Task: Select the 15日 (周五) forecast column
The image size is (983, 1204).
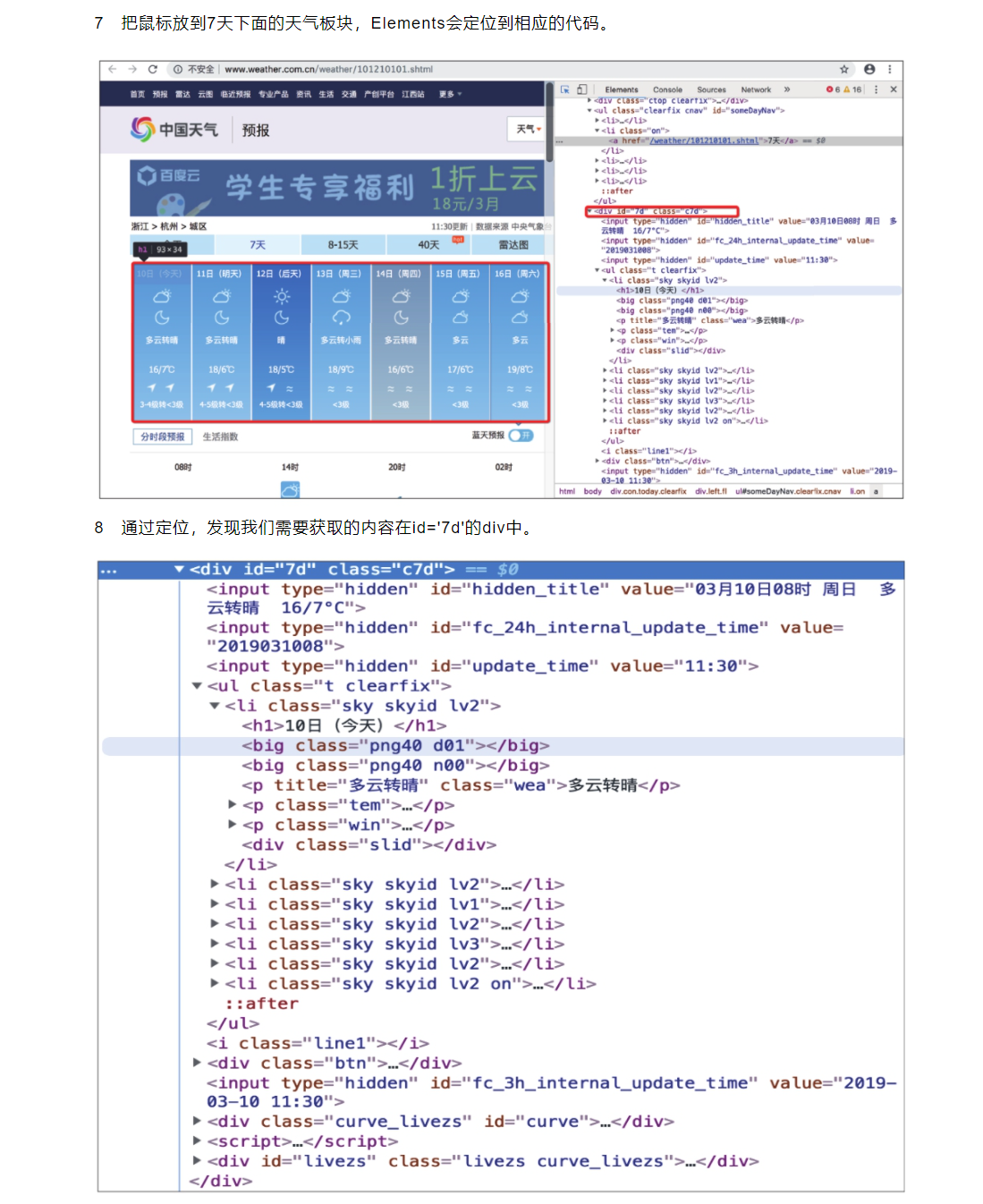Action: coord(460,342)
